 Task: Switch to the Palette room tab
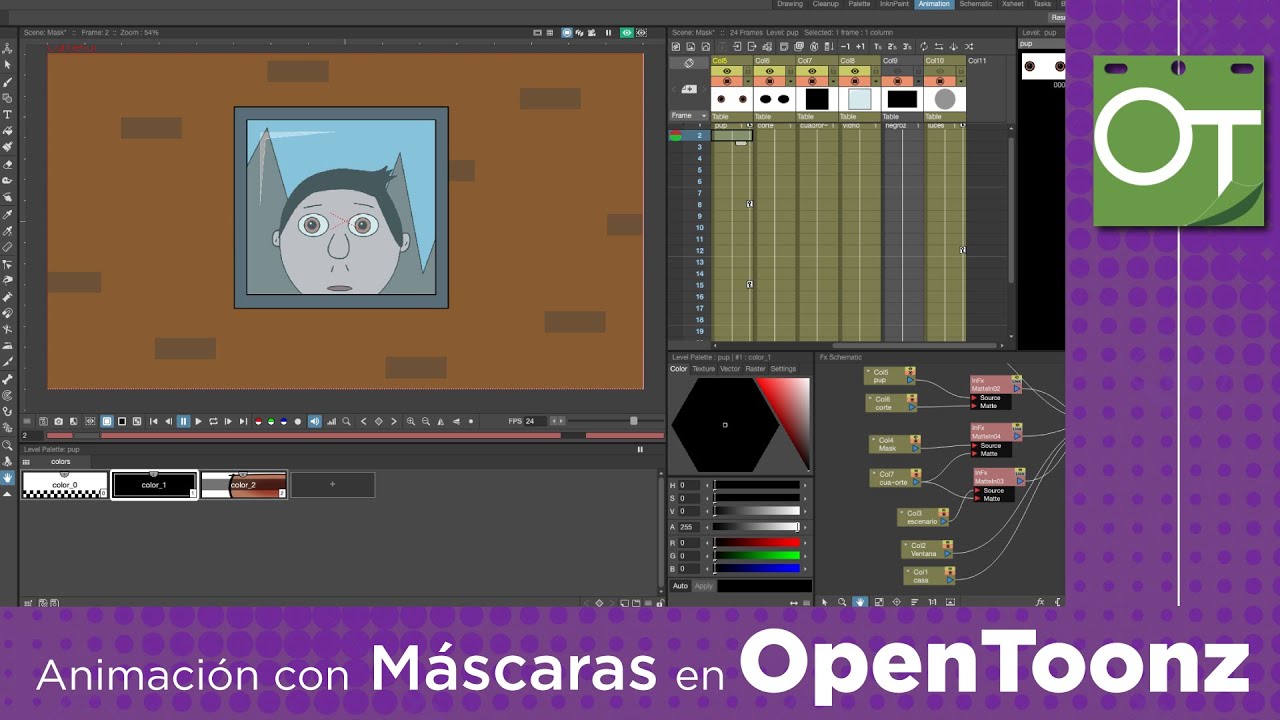[859, 4]
